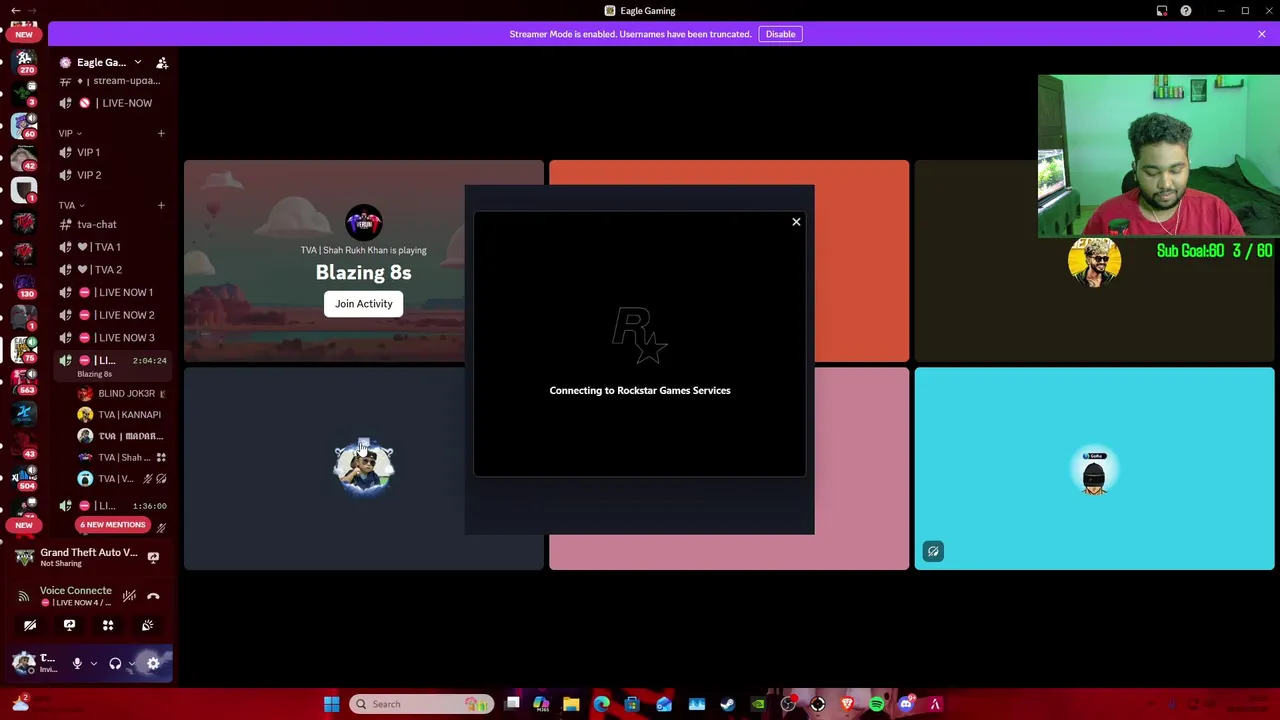Open the server with the 563 badge

[x=24, y=381]
